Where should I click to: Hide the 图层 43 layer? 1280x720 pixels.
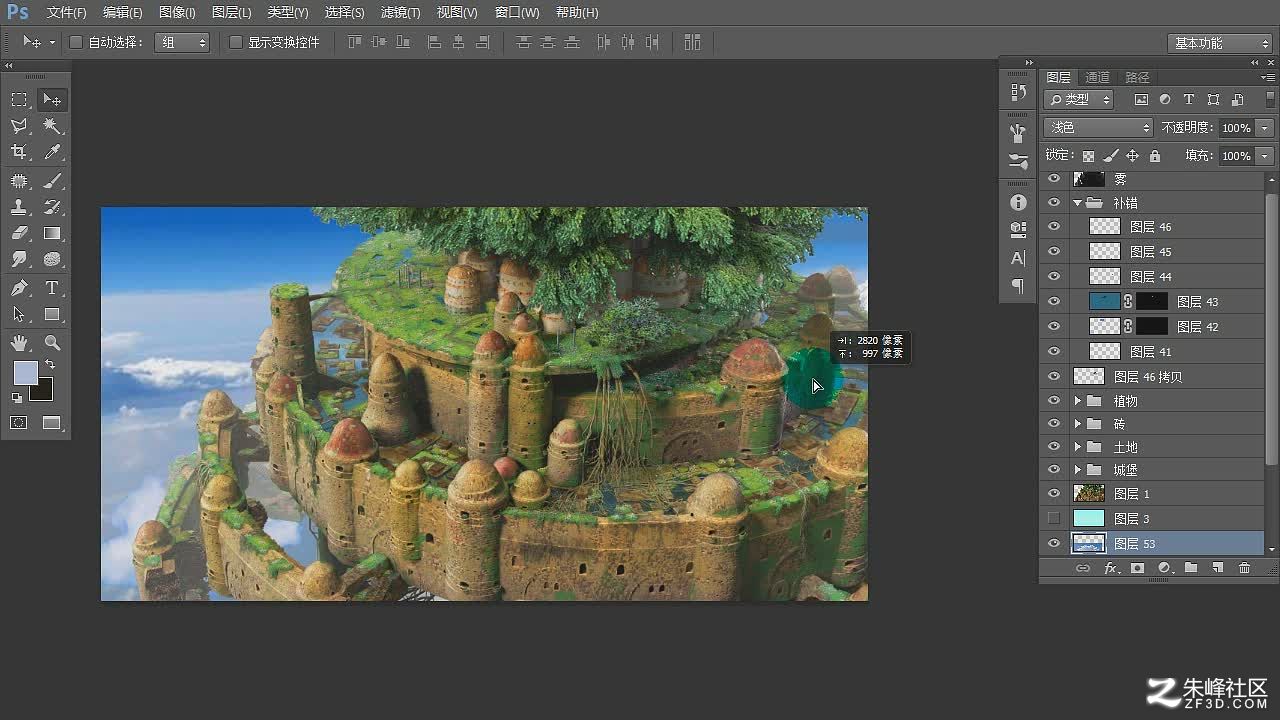1053,301
